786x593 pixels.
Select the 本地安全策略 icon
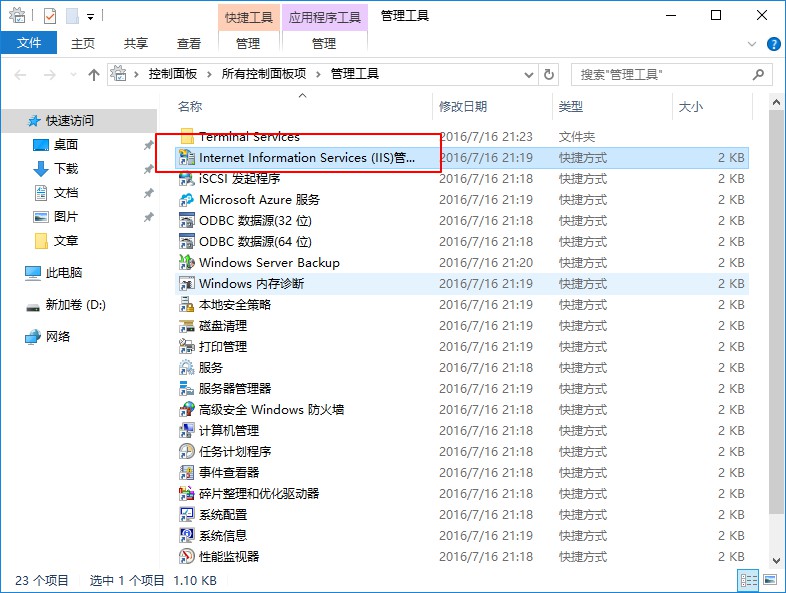coord(187,305)
